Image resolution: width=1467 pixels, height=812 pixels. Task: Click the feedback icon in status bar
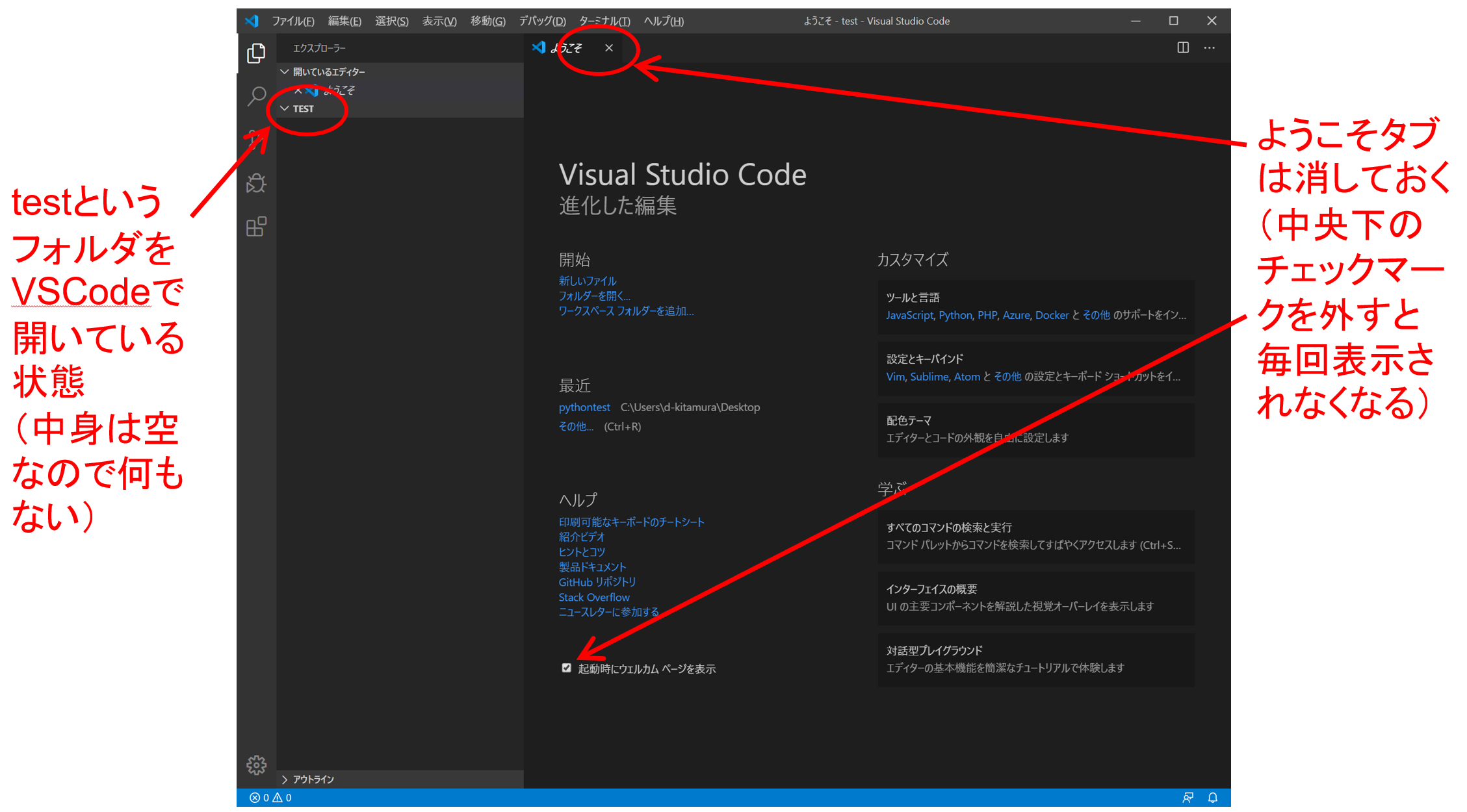click(1188, 798)
